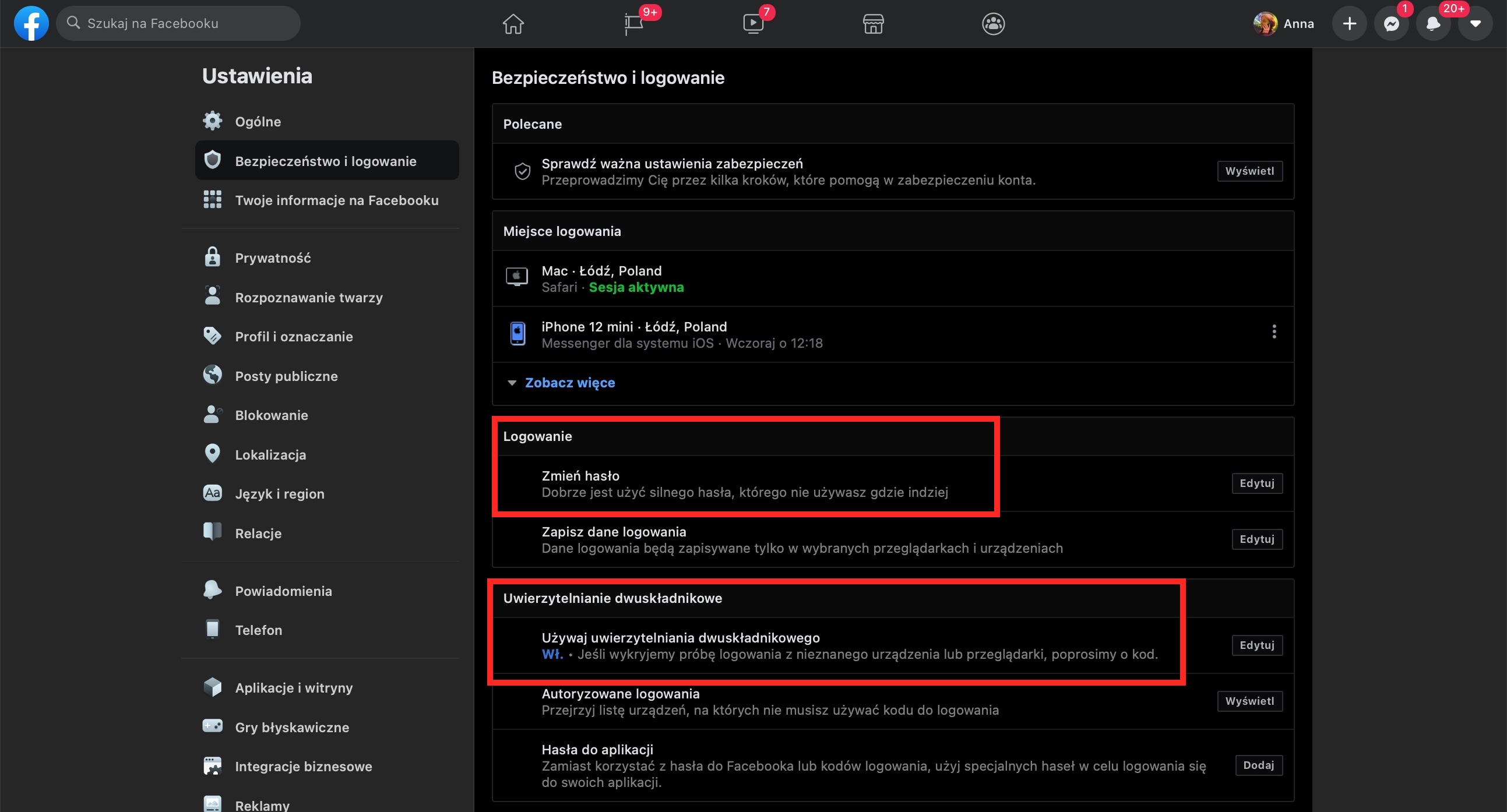Select Ogólne settings section
The height and width of the screenshot is (812, 1507).
[258, 122]
